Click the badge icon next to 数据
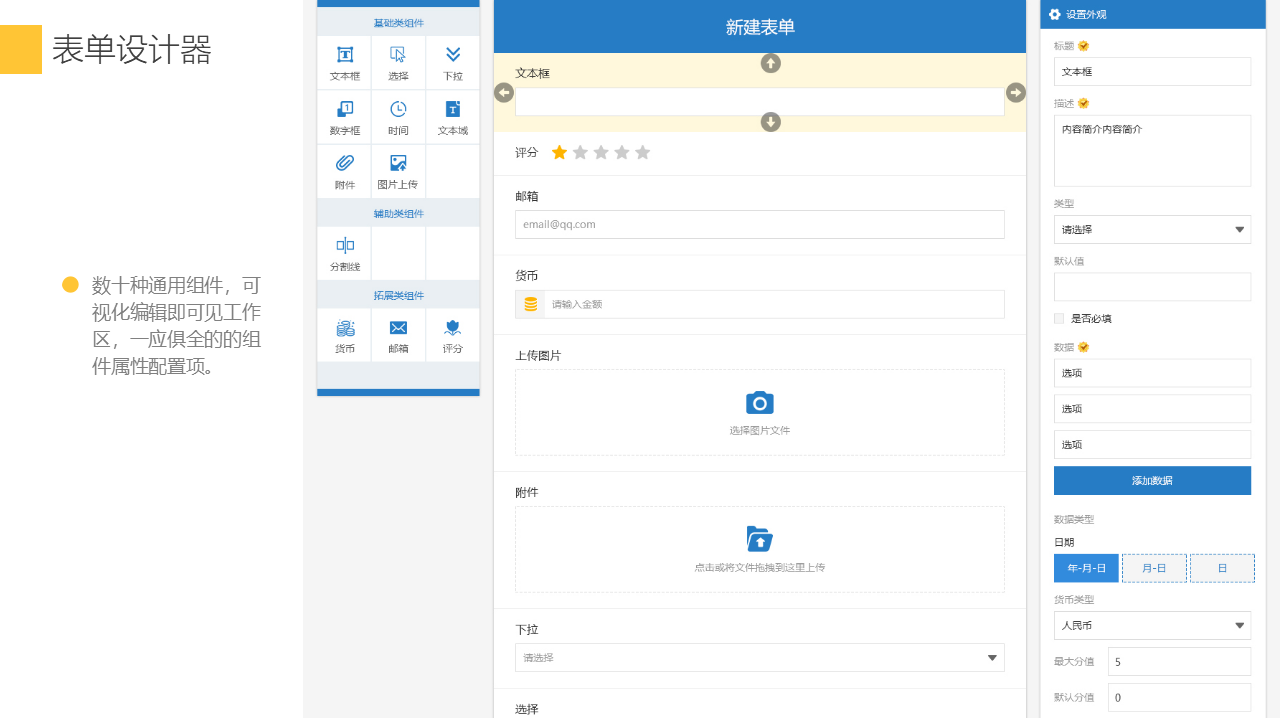 click(1083, 347)
